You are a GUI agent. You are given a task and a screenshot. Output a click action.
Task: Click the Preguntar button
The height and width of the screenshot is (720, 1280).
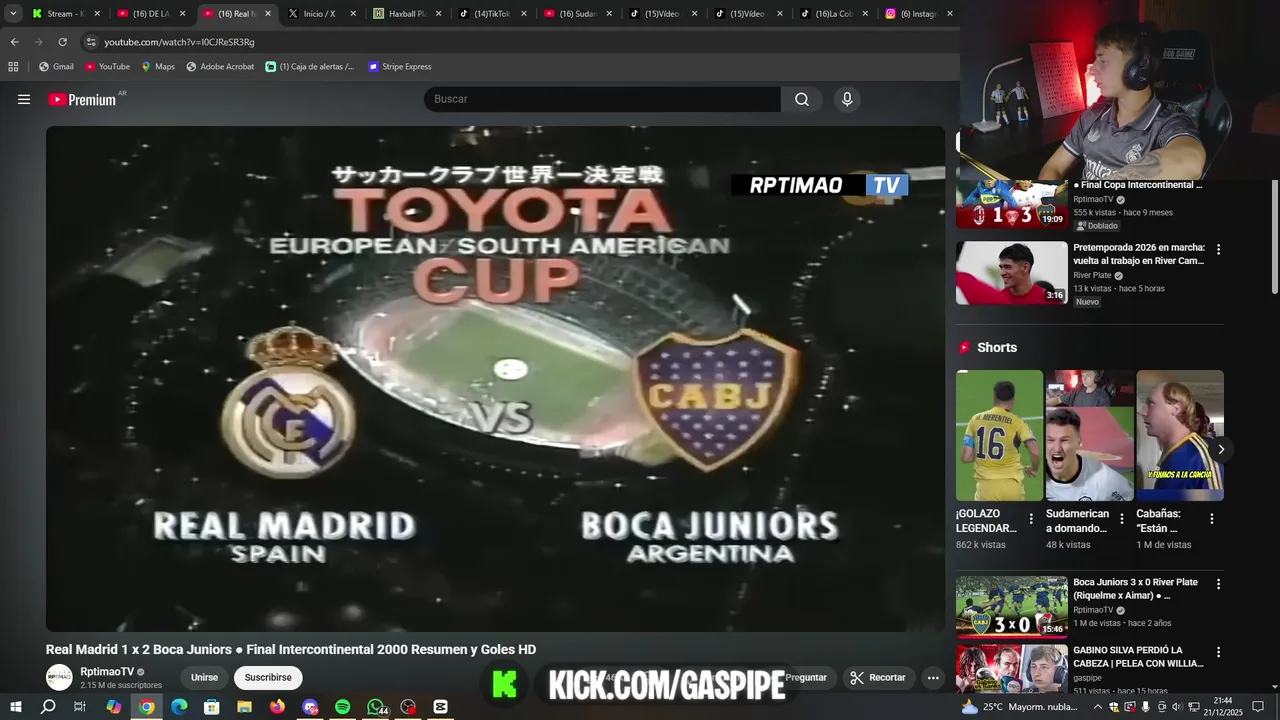(x=806, y=677)
